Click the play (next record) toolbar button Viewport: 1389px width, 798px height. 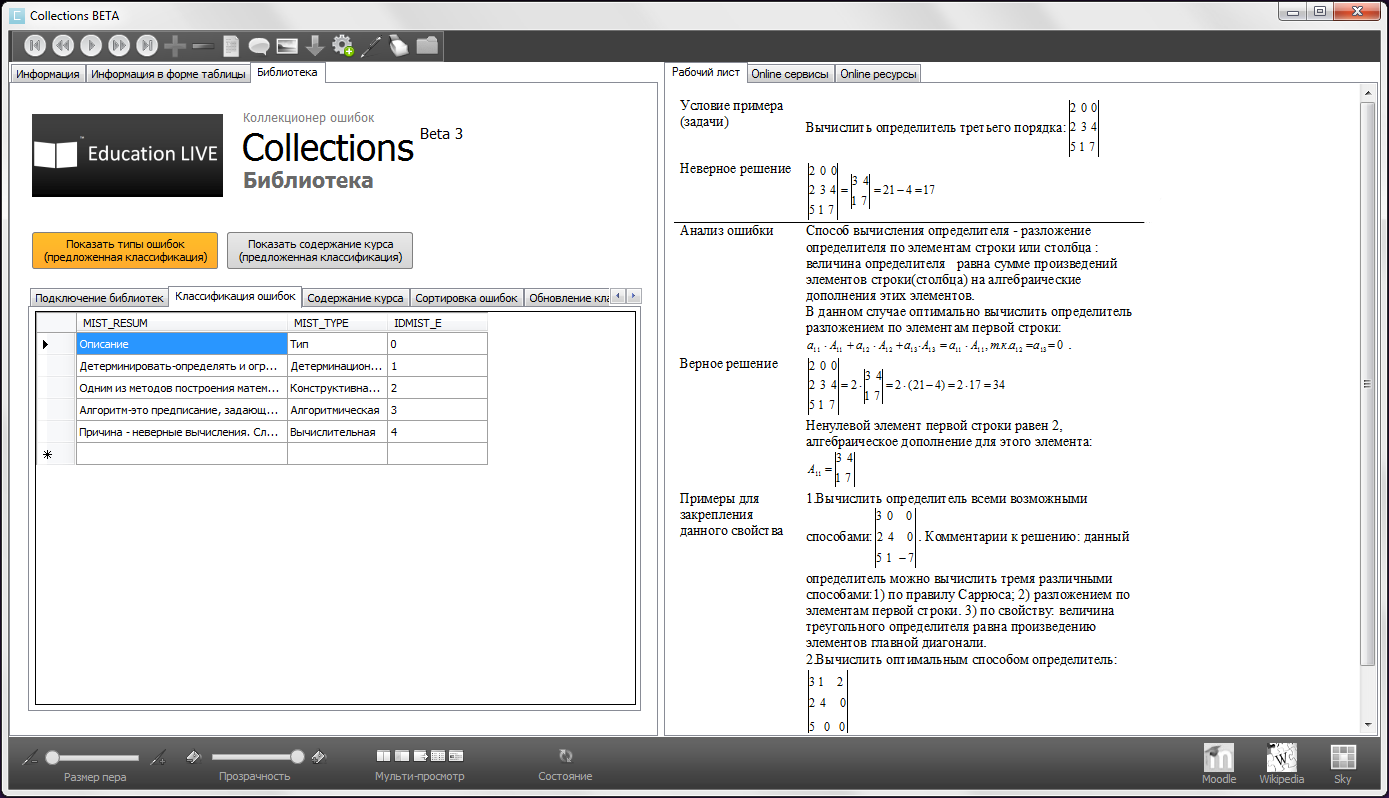pyautogui.click(x=91, y=45)
